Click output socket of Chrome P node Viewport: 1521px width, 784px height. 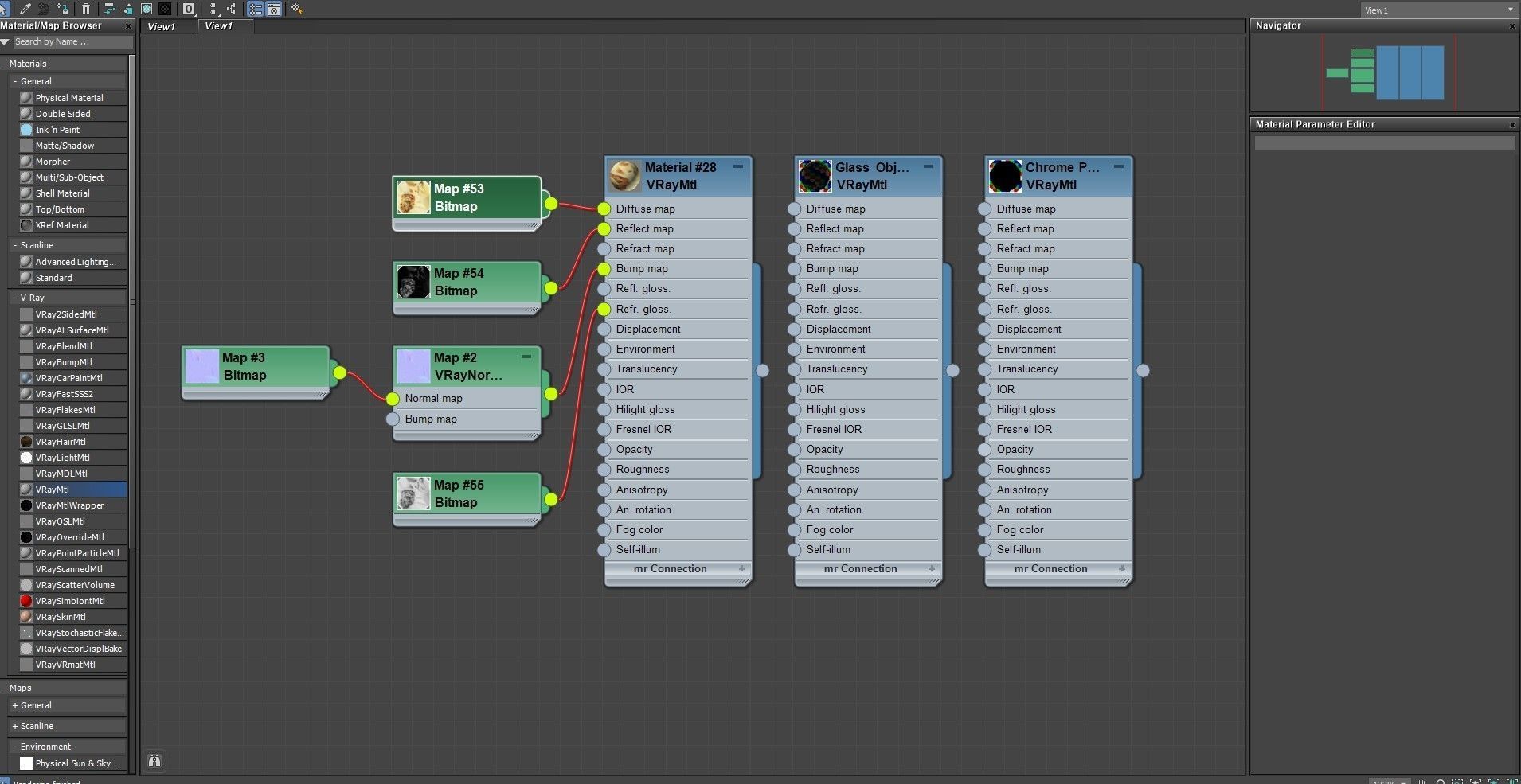click(x=1144, y=370)
